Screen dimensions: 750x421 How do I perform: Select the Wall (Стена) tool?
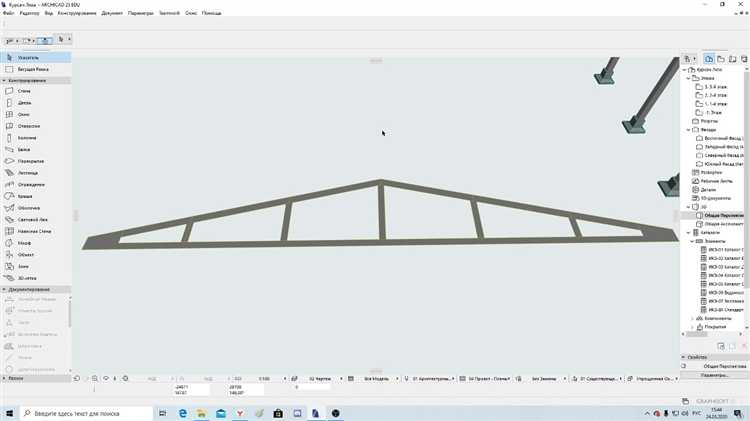[36, 91]
